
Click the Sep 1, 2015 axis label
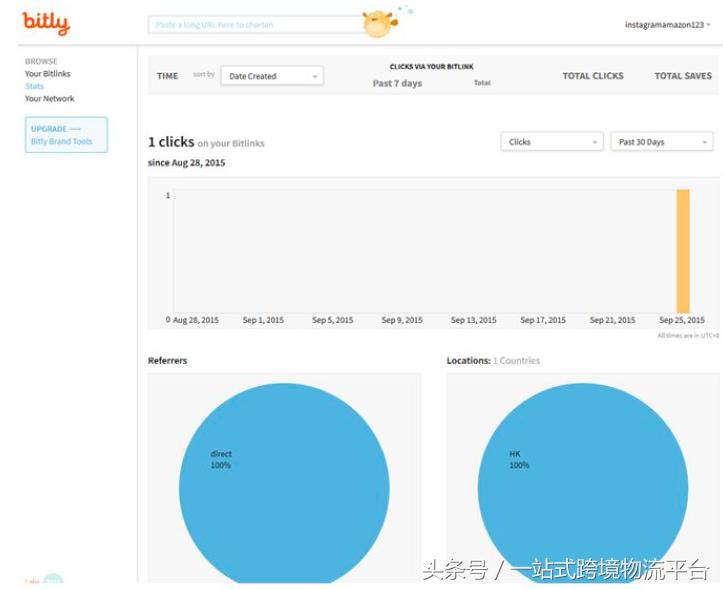(x=263, y=320)
